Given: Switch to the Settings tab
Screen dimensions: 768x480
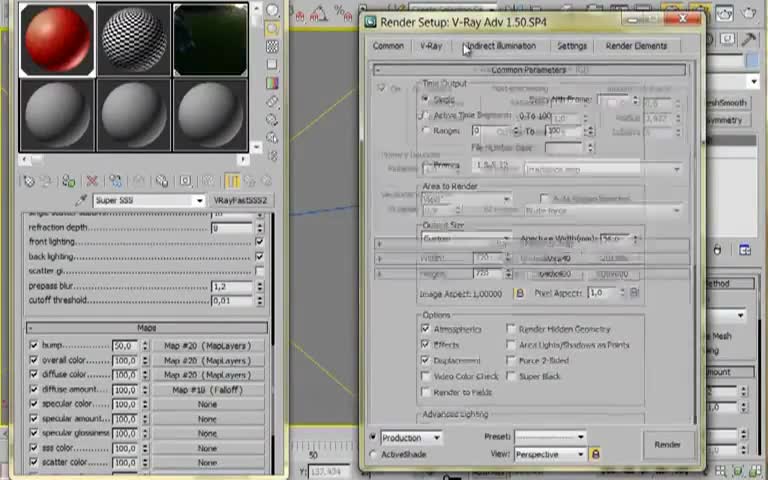Looking at the screenshot, I should 572,46.
